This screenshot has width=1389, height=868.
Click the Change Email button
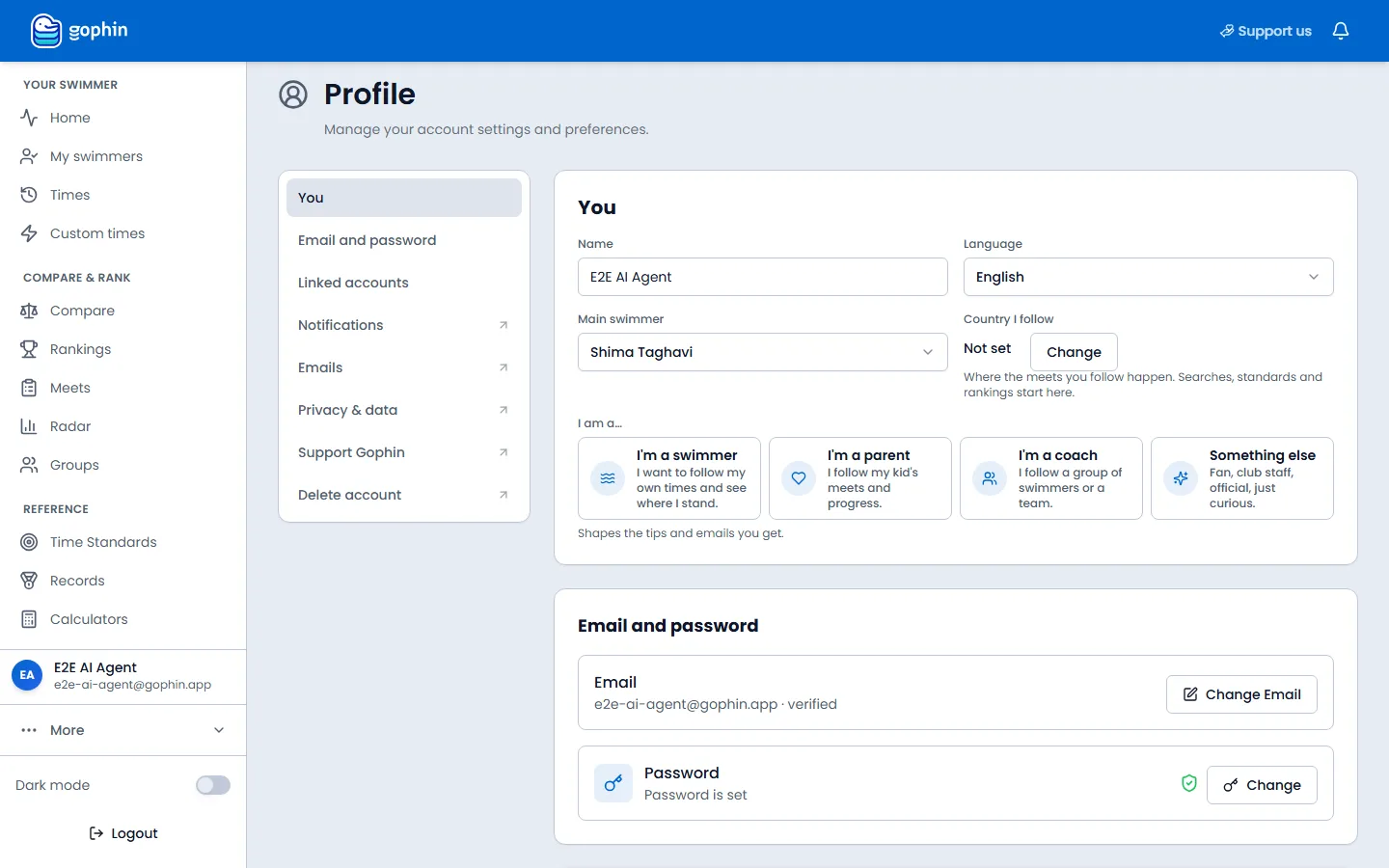[x=1241, y=694]
